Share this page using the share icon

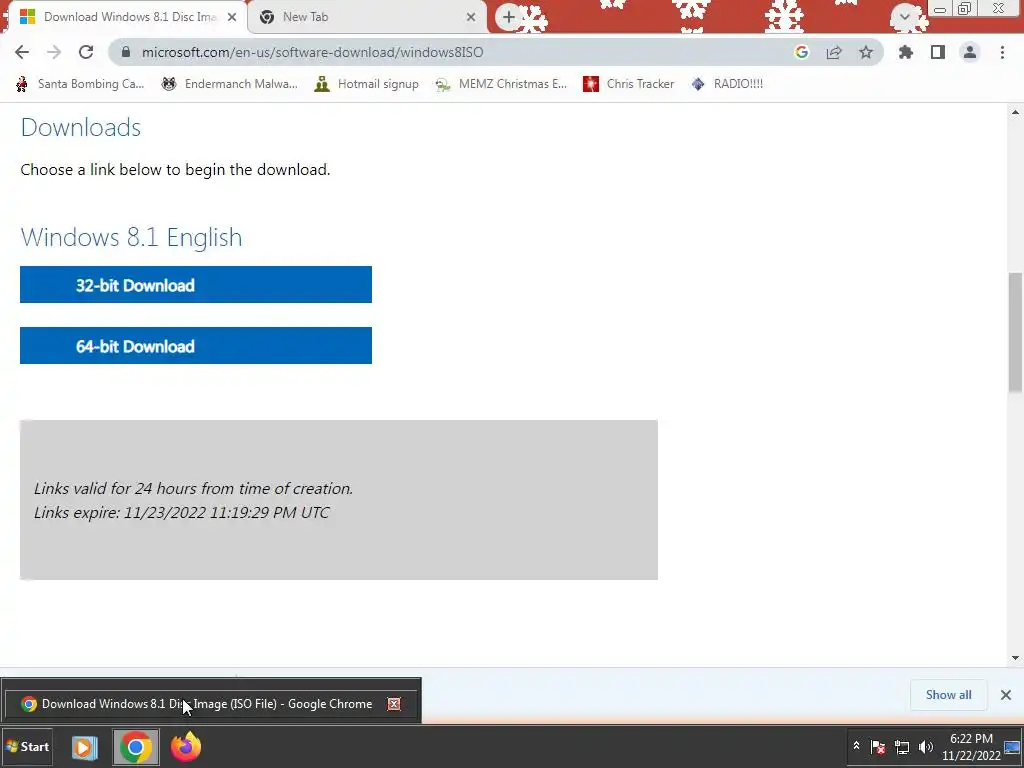coord(834,52)
